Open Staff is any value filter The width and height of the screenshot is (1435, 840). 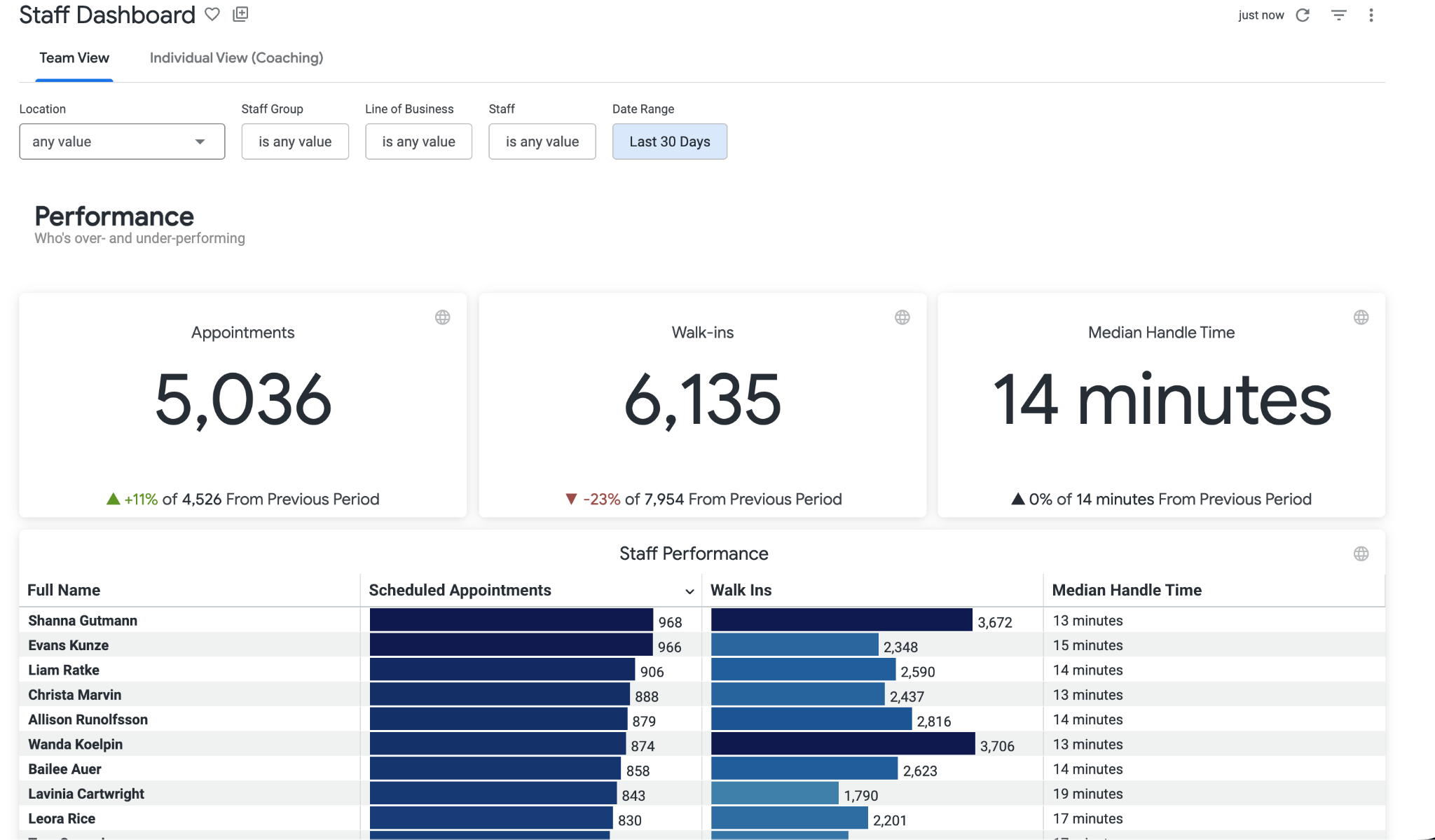542,142
